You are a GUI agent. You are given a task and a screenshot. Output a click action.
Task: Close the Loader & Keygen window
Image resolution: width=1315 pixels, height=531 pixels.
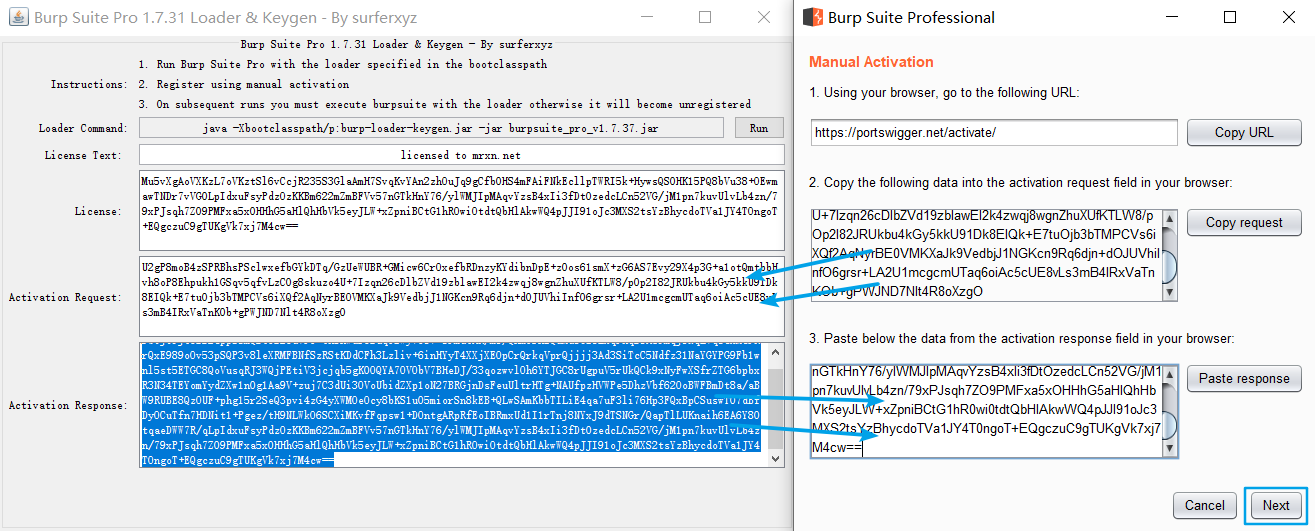point(764,17)
